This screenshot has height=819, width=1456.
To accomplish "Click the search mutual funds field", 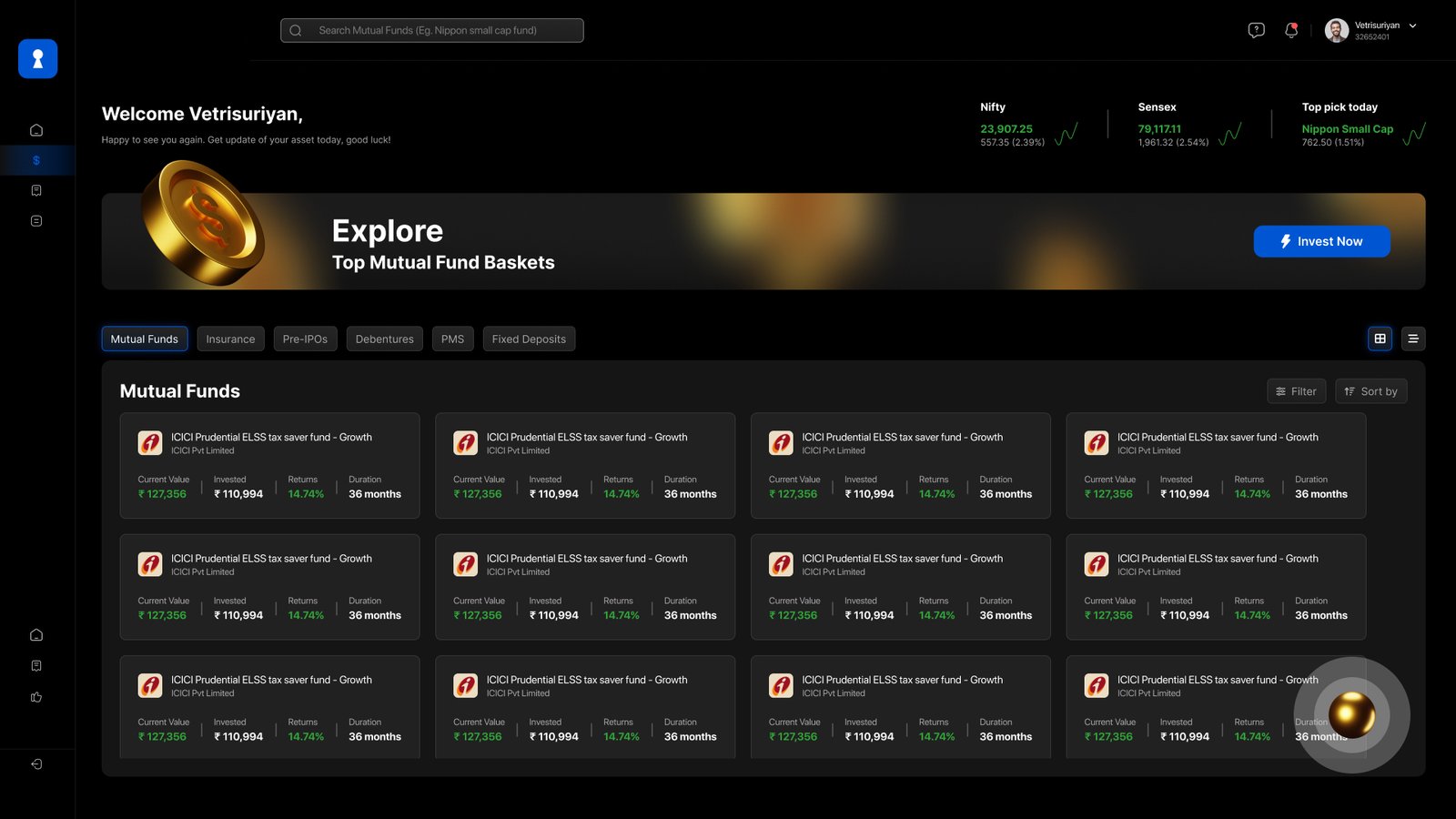I will (x=432, y=30).
